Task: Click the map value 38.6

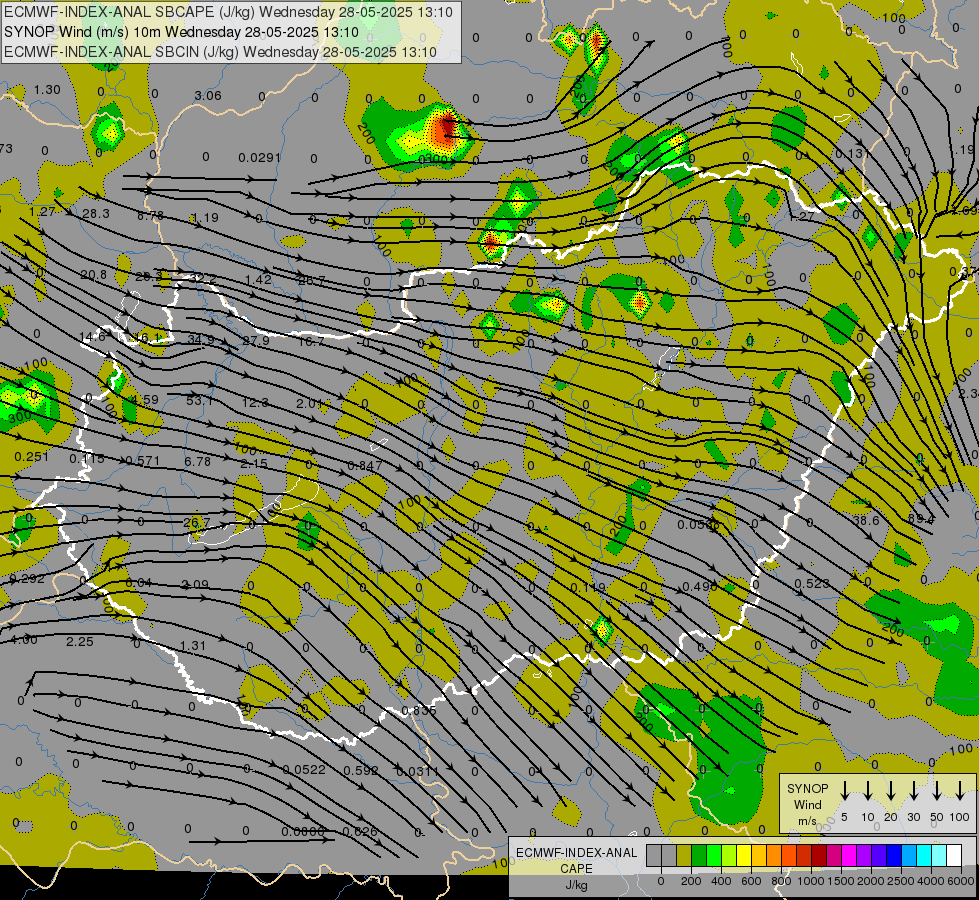Action: pyautogui.click(x=866, y=520)
